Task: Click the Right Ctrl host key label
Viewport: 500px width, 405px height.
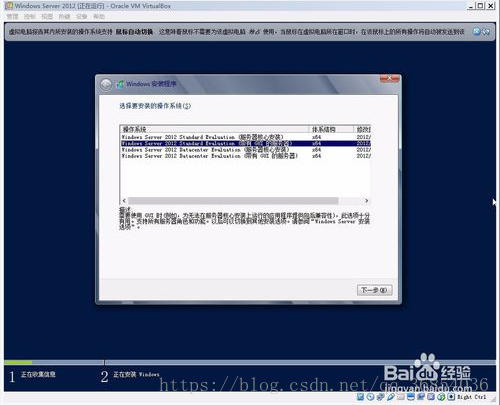Action: (x=471, y=397)
